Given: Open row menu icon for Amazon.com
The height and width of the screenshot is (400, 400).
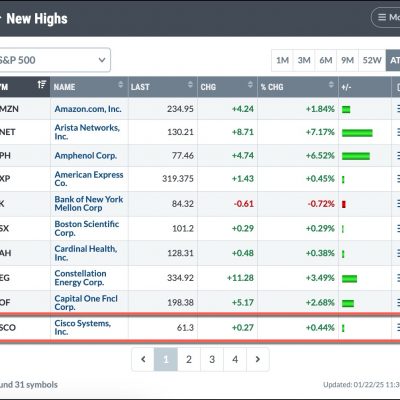Looking at the screenshot, I should pyautogui.click(x=398, y=109).
